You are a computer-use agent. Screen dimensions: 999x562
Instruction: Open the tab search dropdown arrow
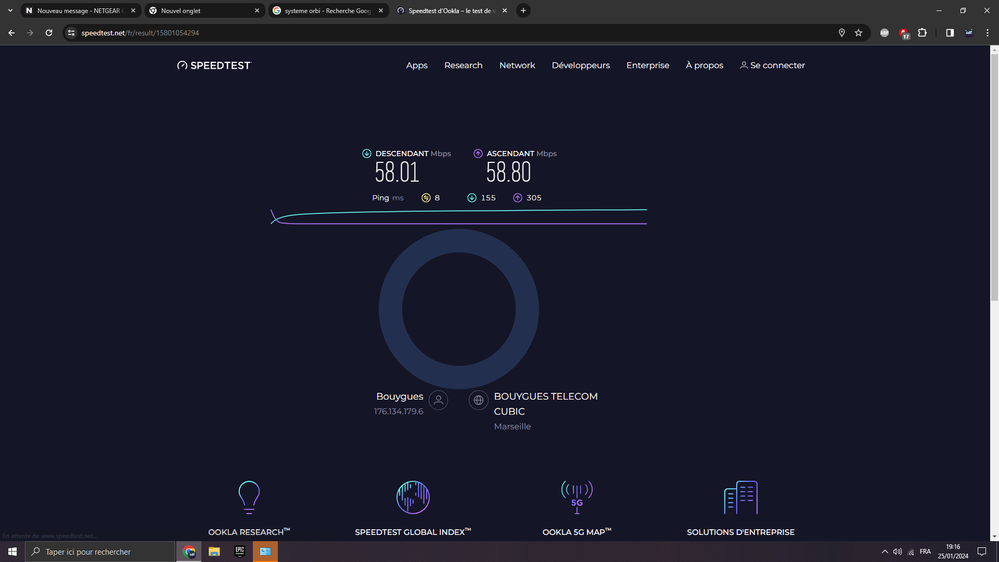(10, 10)
